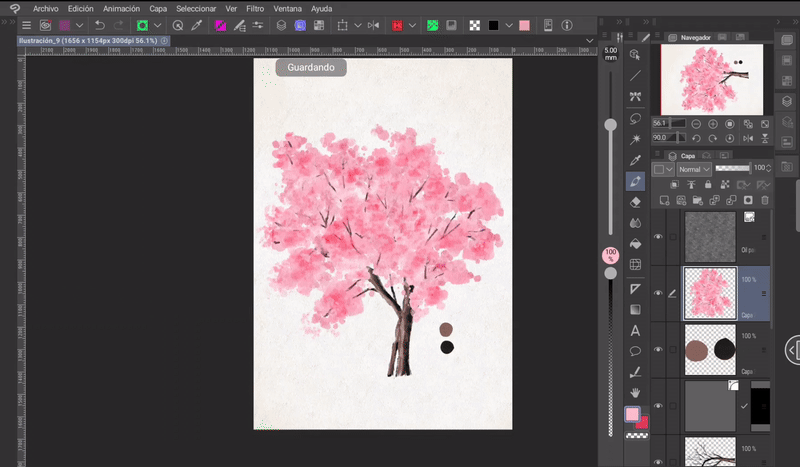Choose the Text tool
The image size is (800, 467).
coord(635,330)
